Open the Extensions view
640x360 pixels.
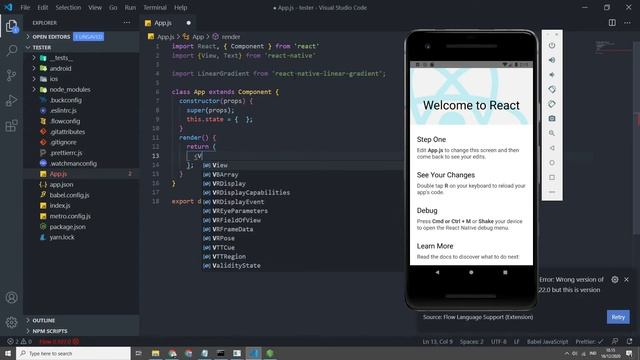coord(11,125)
